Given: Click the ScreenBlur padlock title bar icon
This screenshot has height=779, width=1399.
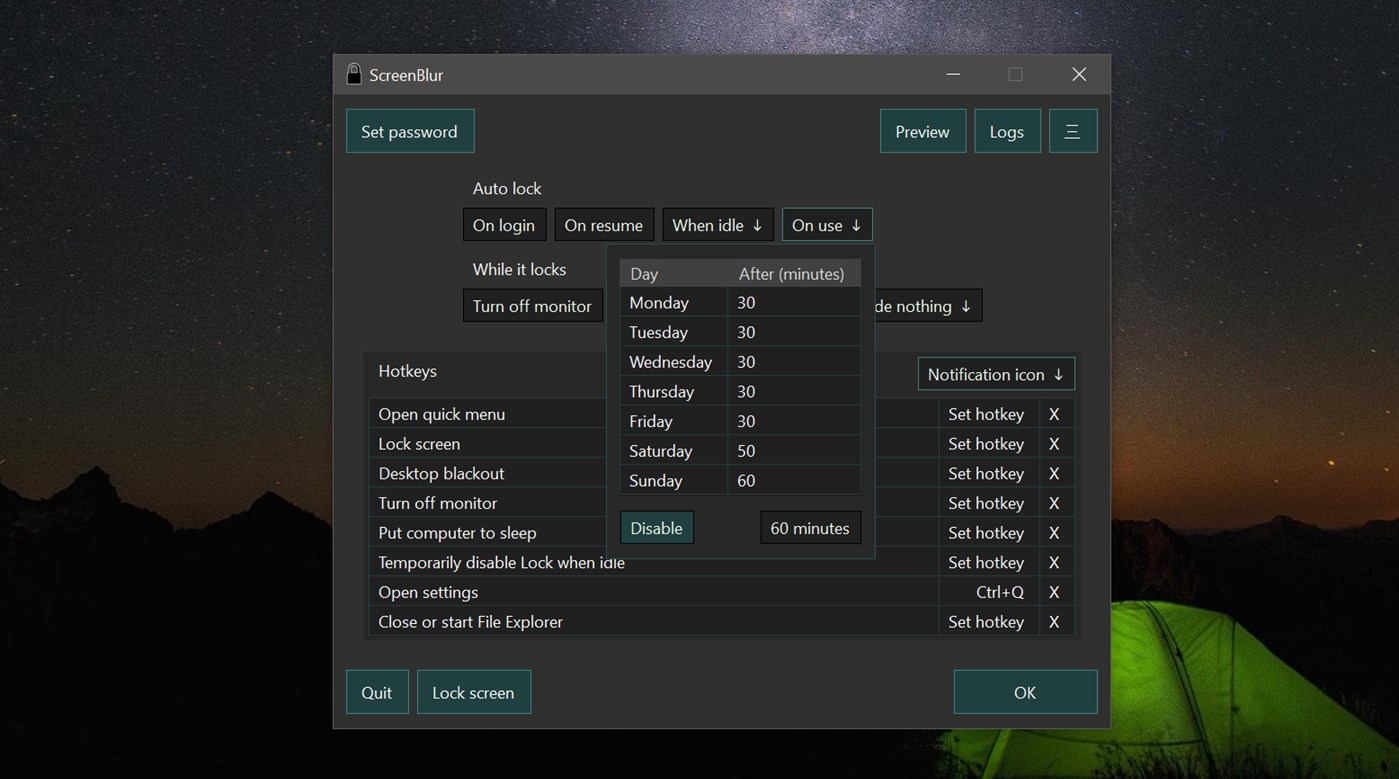Looking at the screenshot, I should point(353,73).
